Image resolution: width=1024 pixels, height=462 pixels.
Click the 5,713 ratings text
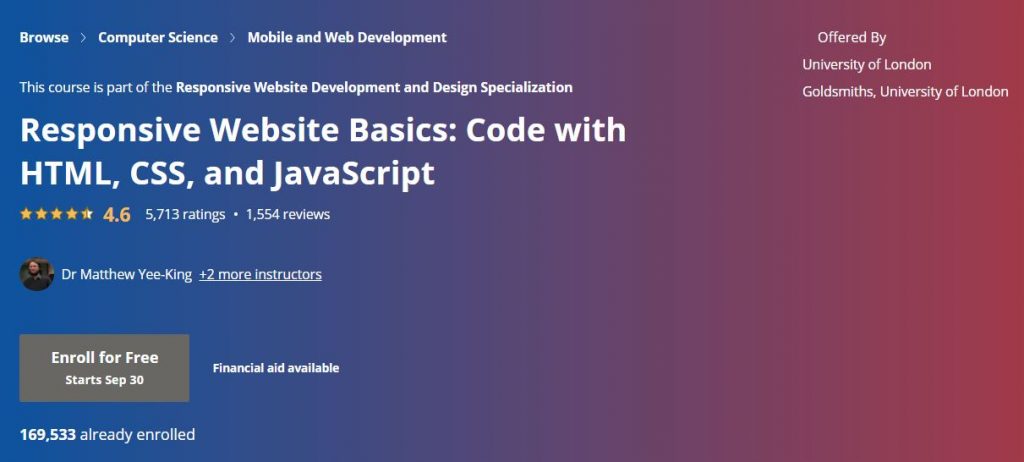point(185,214)
